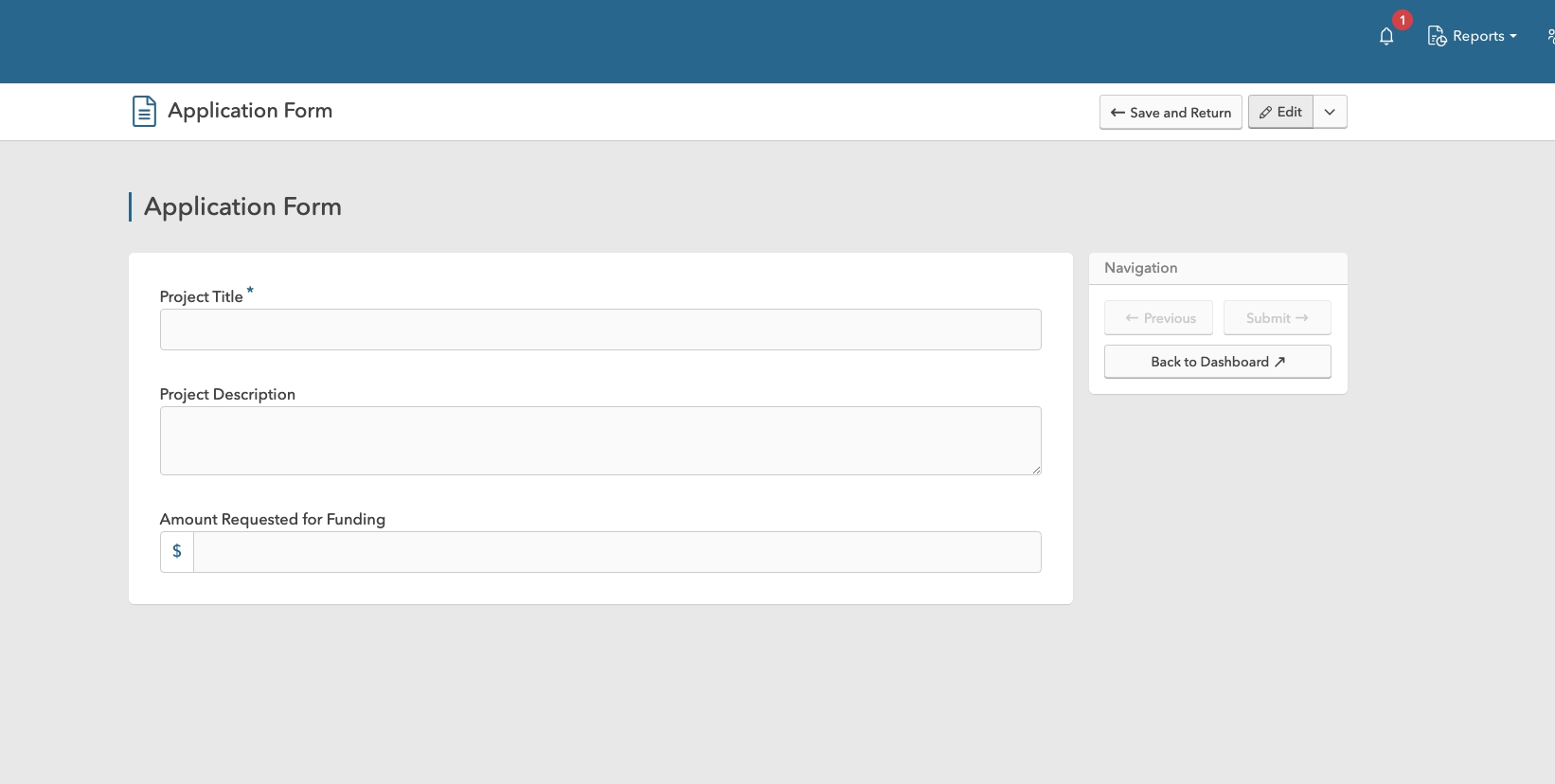This screenshot has width=1555, height=784.
Task: Open the Reports dropdown menu
Action: 1473,36
